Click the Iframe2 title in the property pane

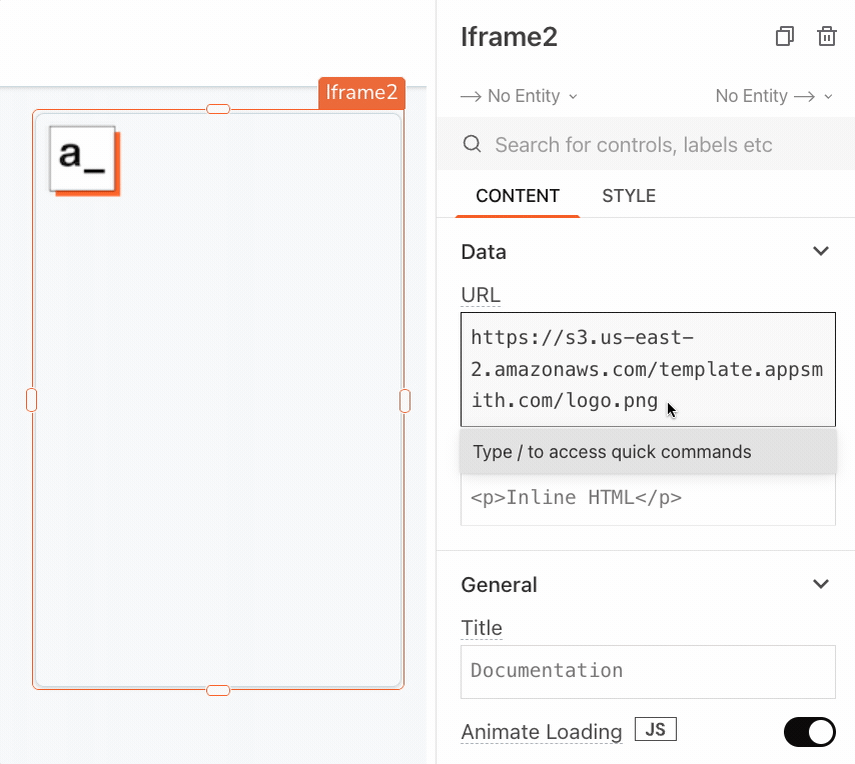[x=509, y=37]
